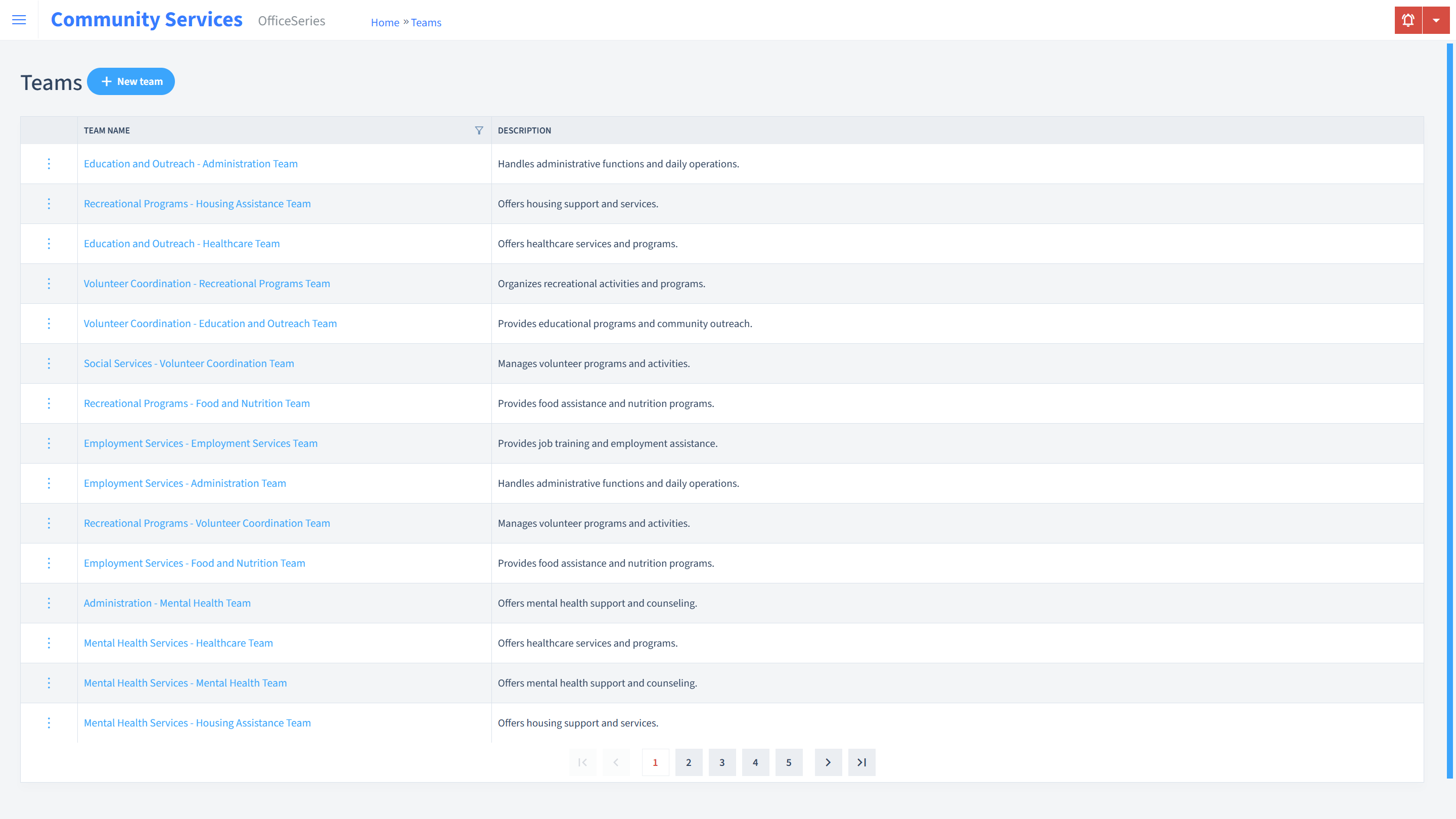Screen dimensions: 1456x819
Task: Click the New team button
Action: [x=131, y=81]
